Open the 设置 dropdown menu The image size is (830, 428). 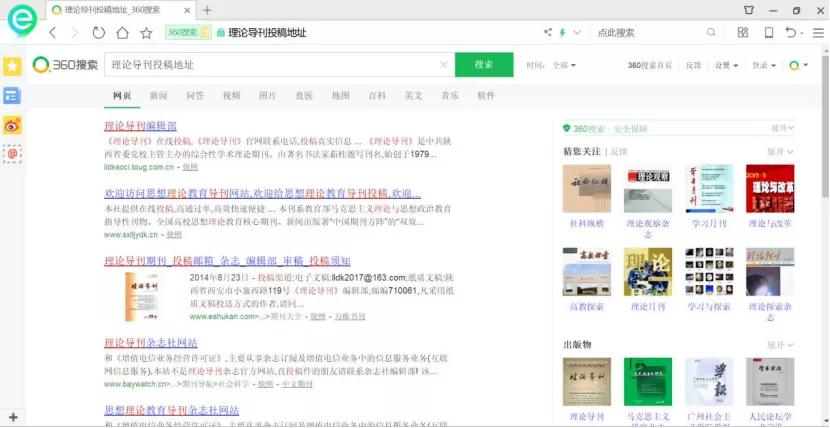click(x=726, y=66)
